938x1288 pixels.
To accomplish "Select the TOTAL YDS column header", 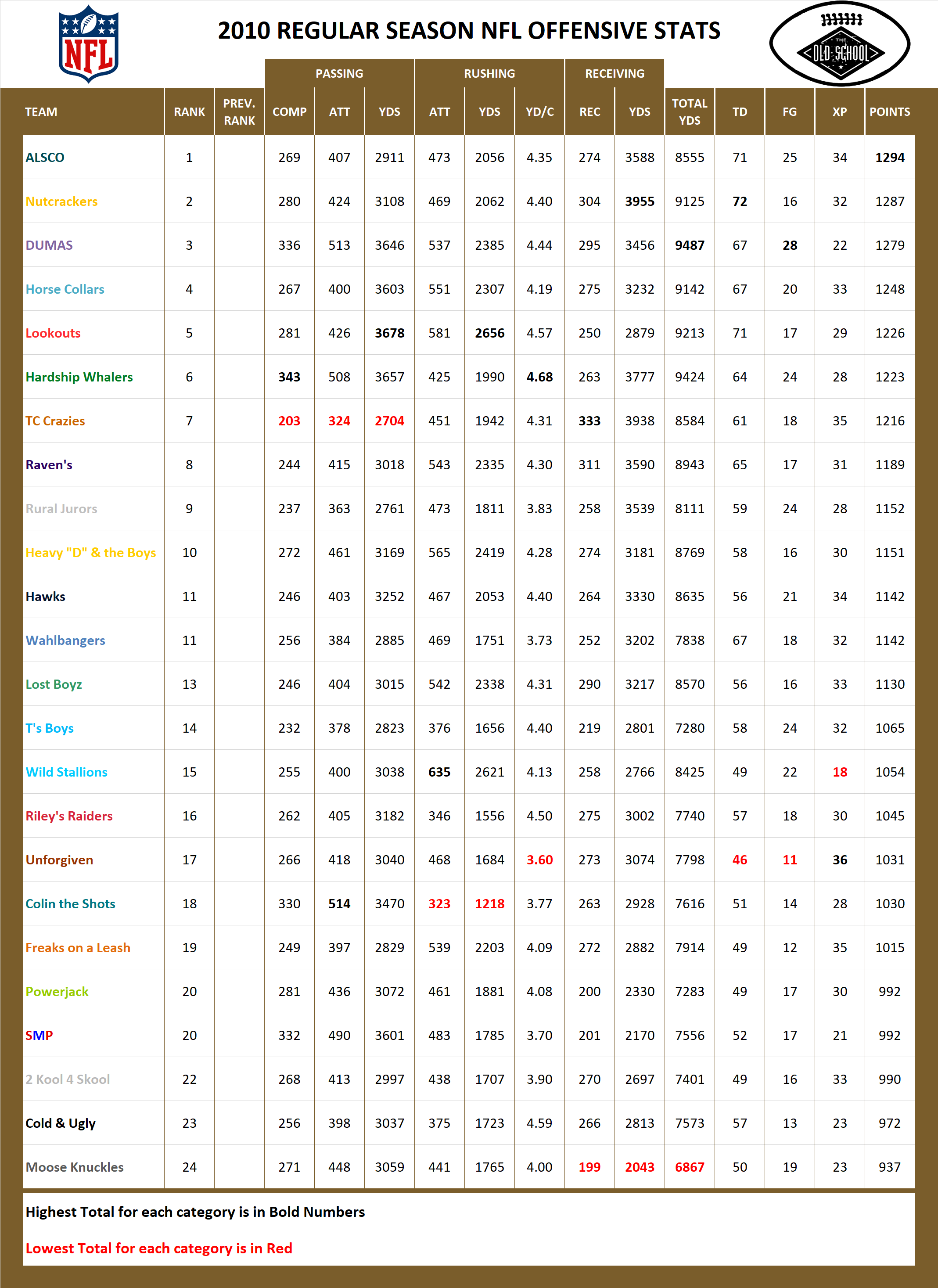I will click(x=689, y=112).
